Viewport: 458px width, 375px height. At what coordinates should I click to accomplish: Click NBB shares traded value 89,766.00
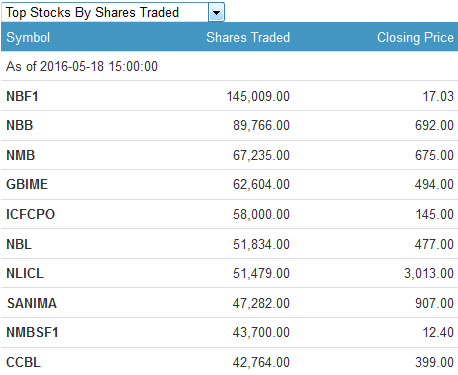[x=261, y=125]
